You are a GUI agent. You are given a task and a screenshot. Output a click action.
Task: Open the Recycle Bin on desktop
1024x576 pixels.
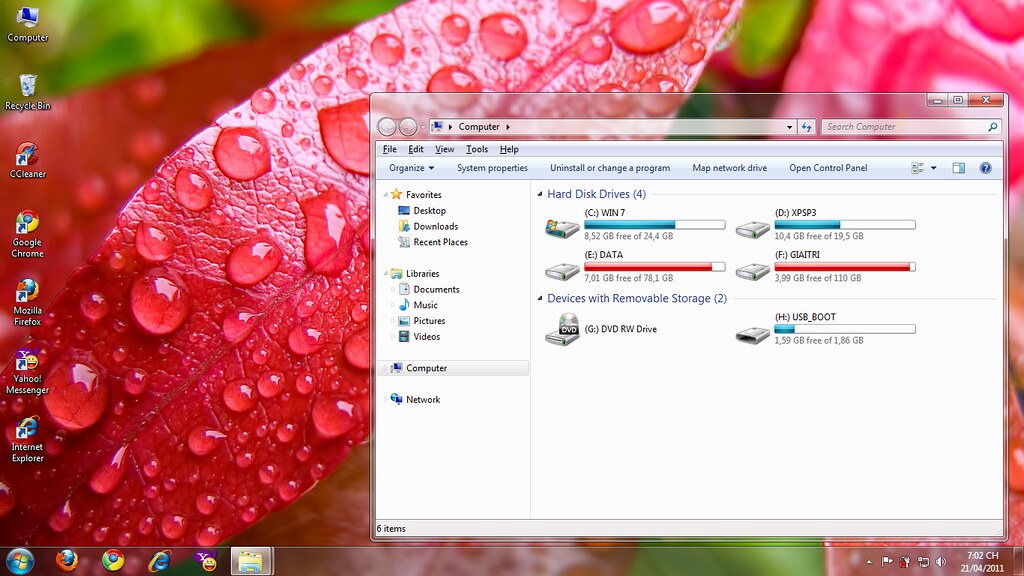(x=27, y=87)
